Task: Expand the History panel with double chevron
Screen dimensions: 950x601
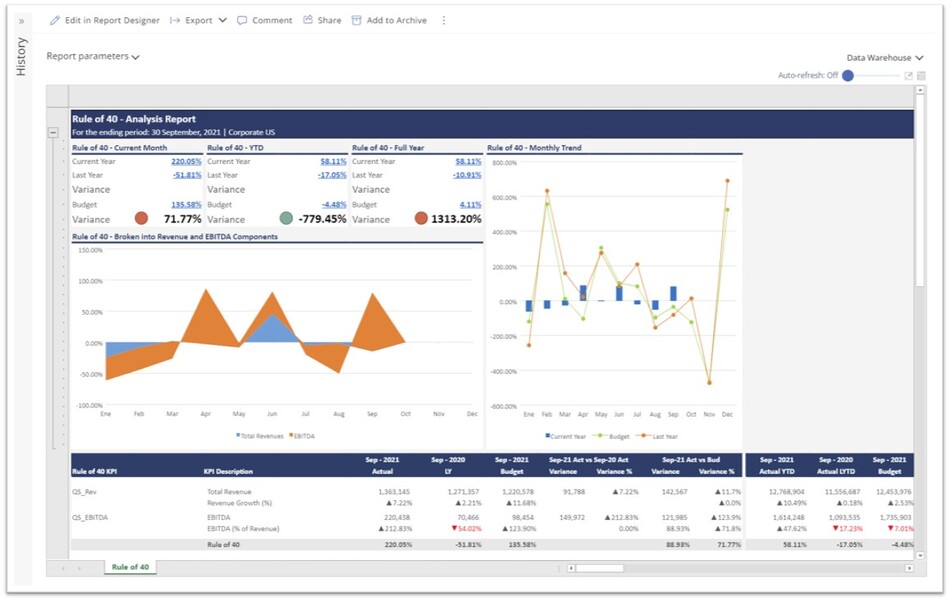Action: pos(21,21)
